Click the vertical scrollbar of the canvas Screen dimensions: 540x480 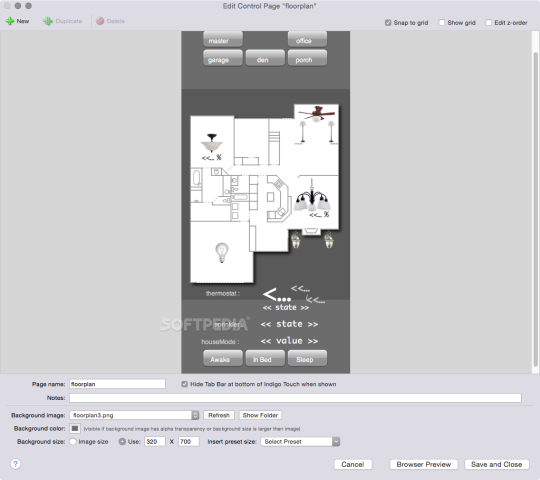coord(535,209)
